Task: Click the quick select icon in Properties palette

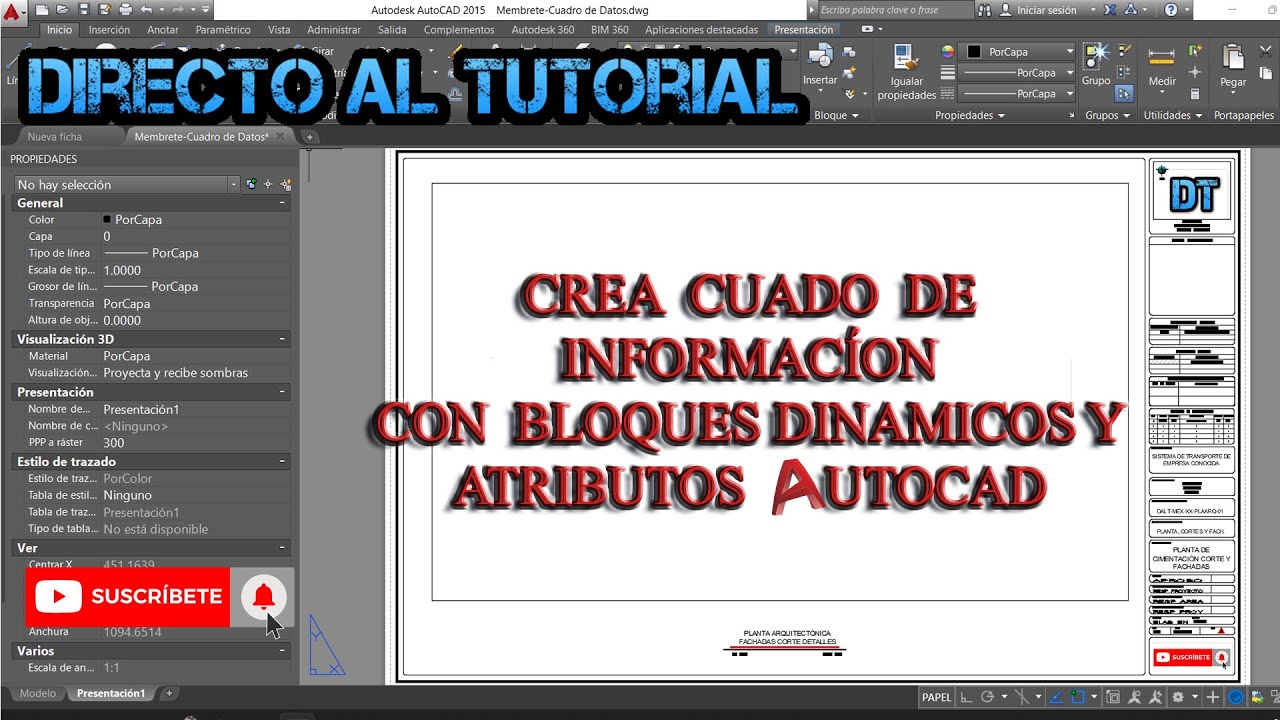Action: click(x=286, y=184)
